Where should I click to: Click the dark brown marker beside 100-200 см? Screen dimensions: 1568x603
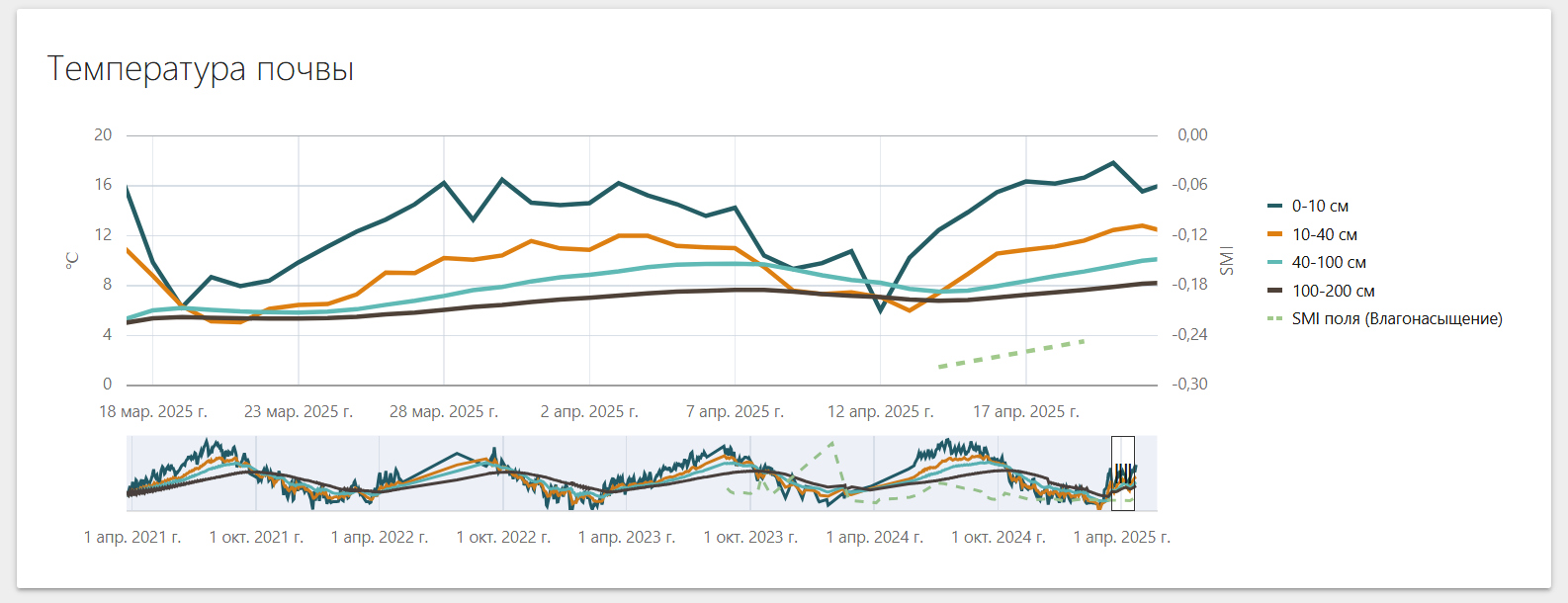(x=1274, y=292)
